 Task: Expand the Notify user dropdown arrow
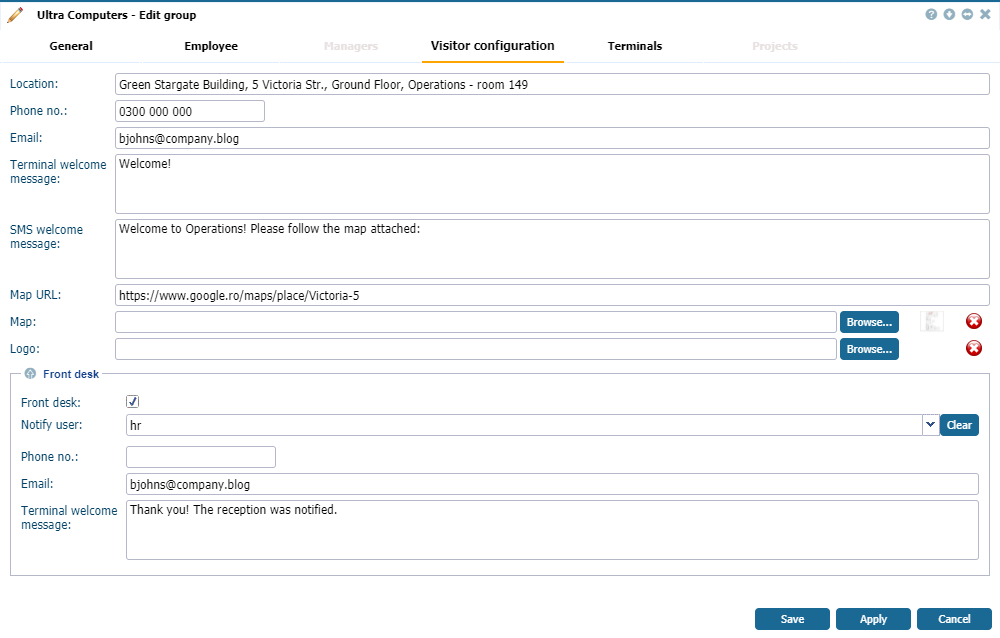tap(930, 425)
